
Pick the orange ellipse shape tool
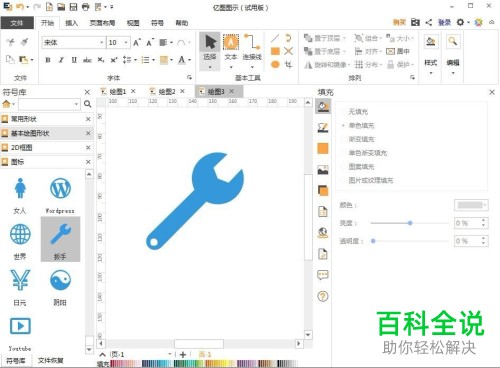(x=275, y=64)
